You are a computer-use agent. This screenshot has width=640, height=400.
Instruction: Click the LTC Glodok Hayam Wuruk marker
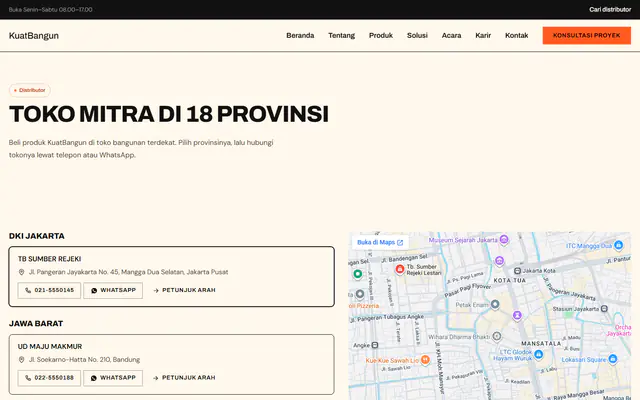pyautogui.click(x=538, y=354)
